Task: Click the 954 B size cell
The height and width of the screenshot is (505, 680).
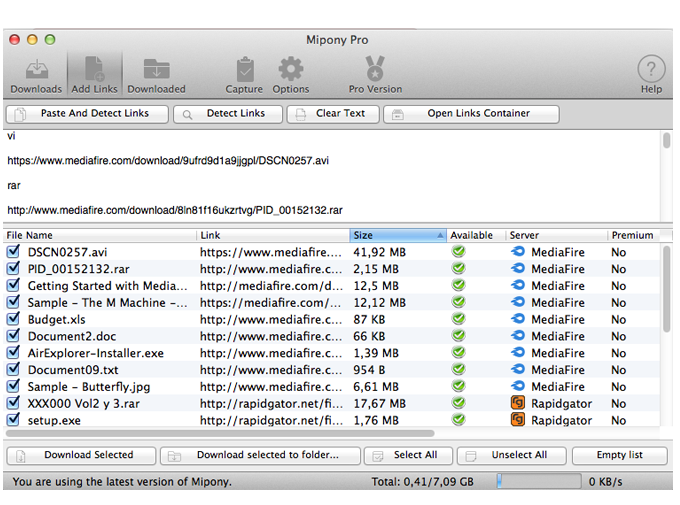Action: tap(369, 370)
